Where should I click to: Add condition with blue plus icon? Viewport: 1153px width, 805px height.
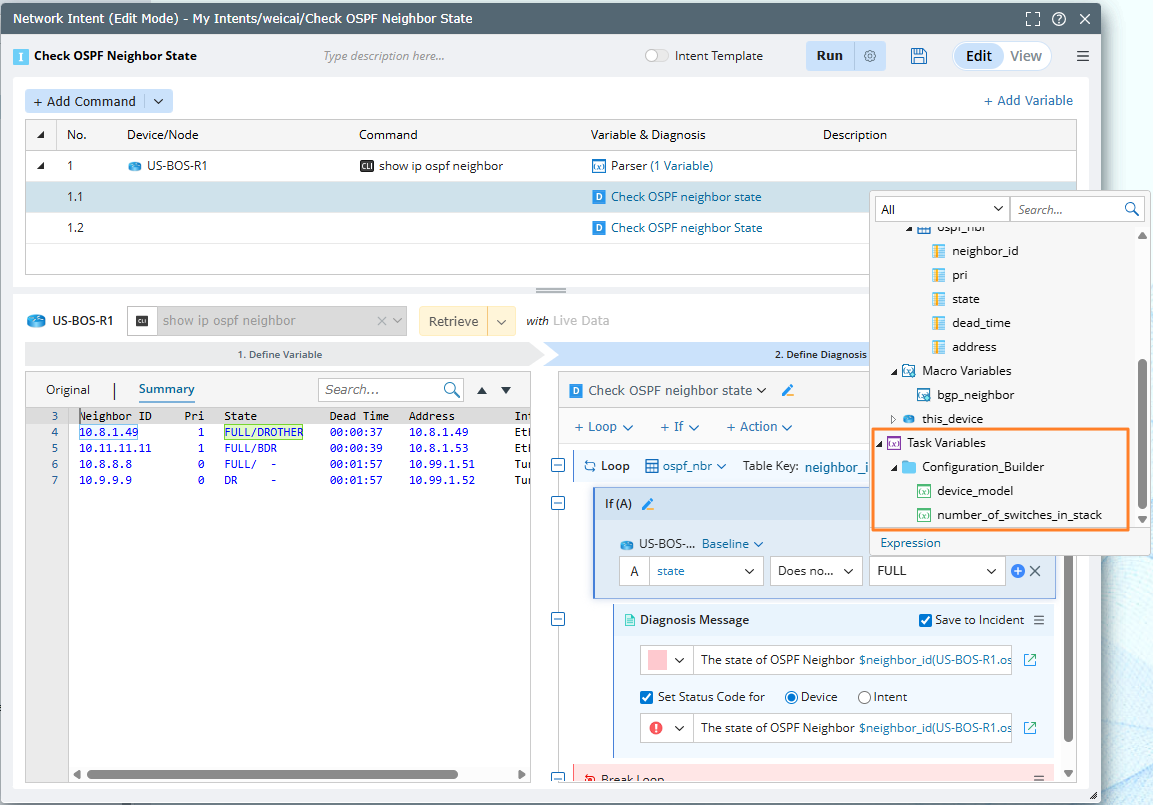1018,571
